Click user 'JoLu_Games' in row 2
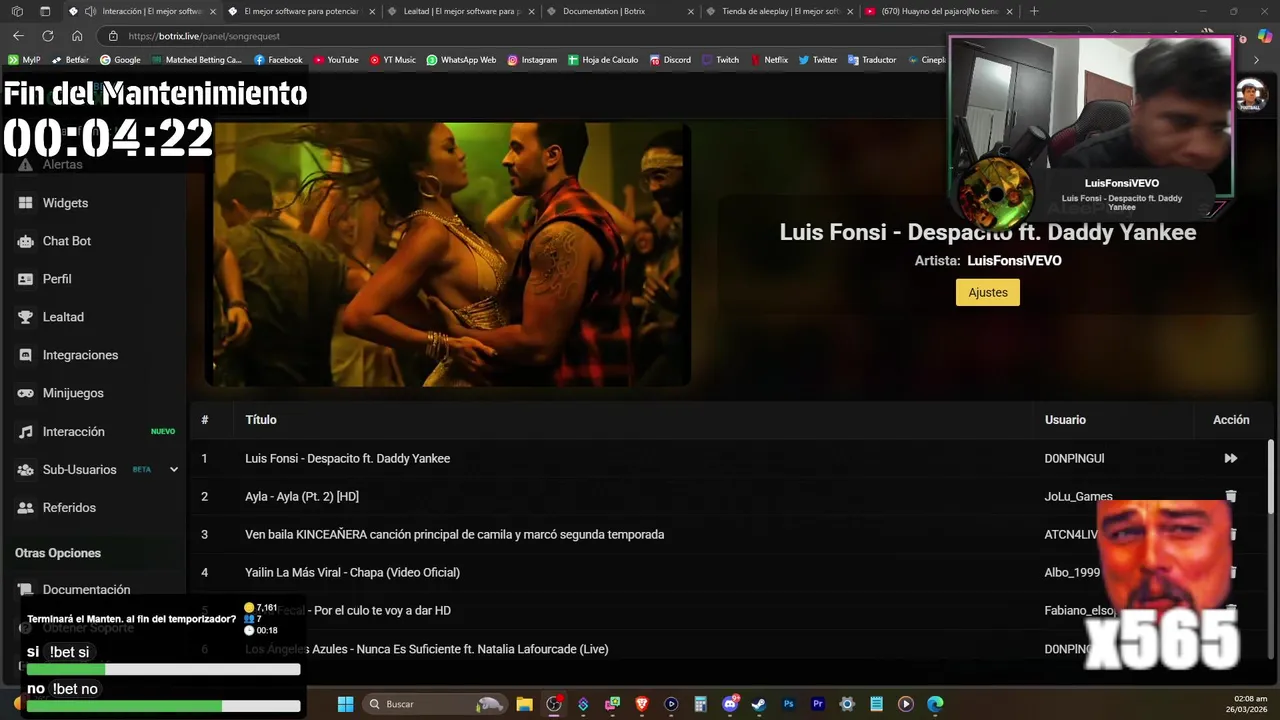Image resolution: width=1280 pixels, height=720 pixels. pos(1078,496)
